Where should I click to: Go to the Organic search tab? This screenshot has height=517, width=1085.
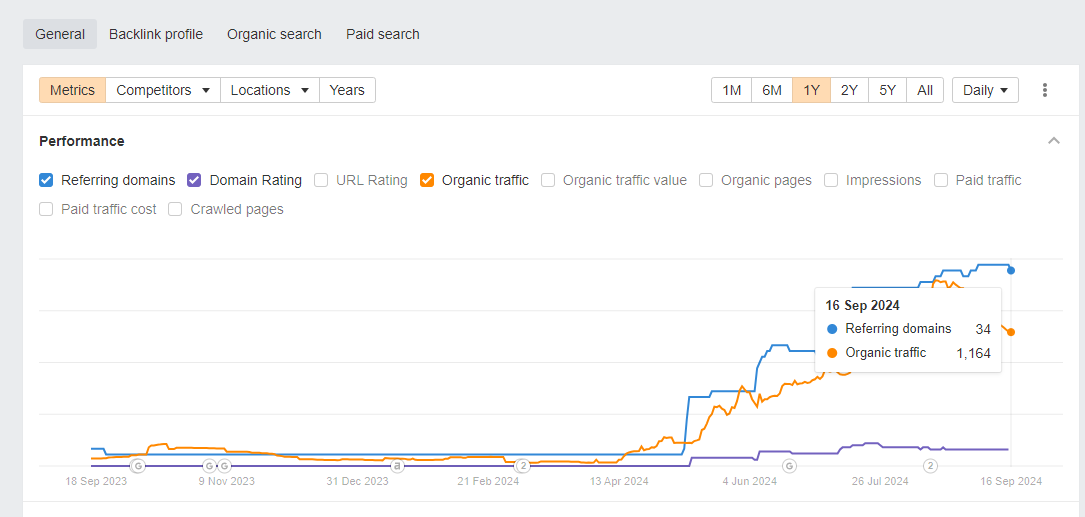[x=274, y=34]
